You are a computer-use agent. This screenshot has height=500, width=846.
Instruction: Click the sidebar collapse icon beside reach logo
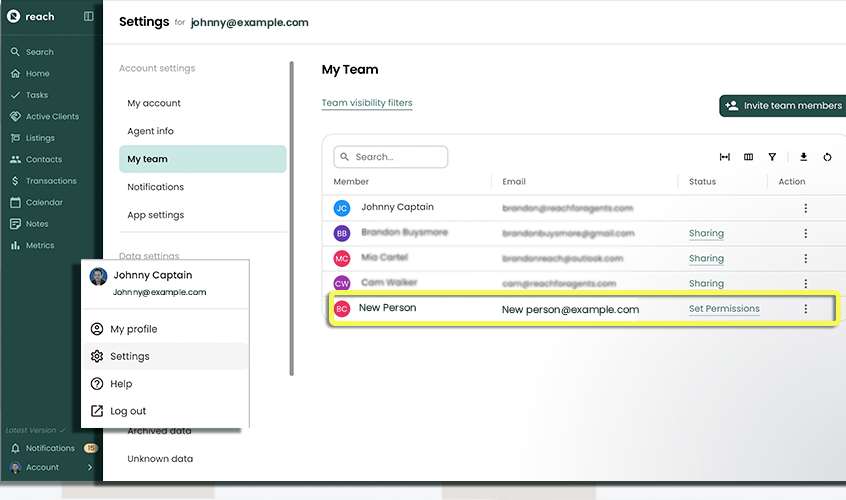[x=88, y=16]
